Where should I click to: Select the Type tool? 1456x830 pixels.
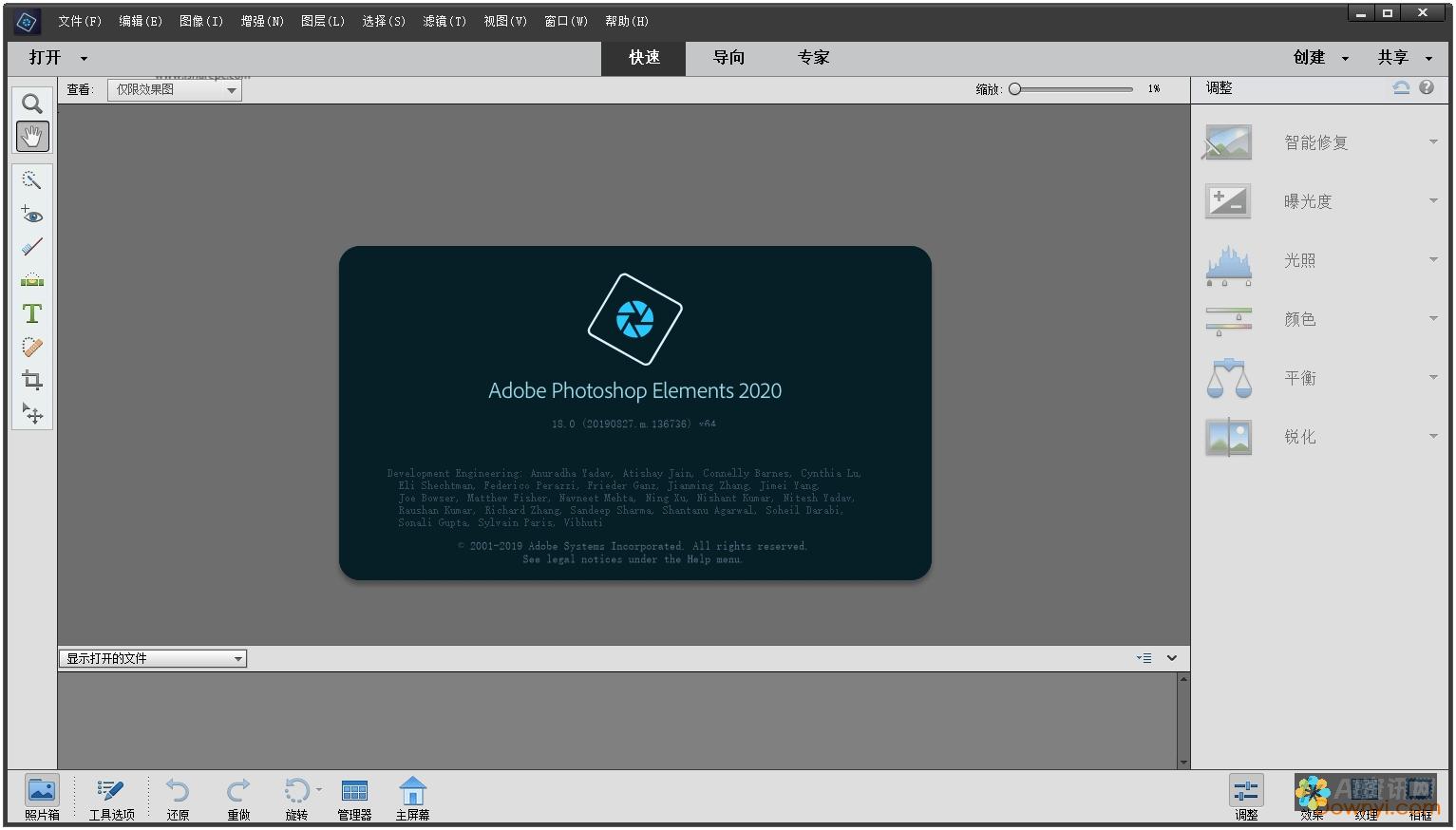tap(32, 313)
